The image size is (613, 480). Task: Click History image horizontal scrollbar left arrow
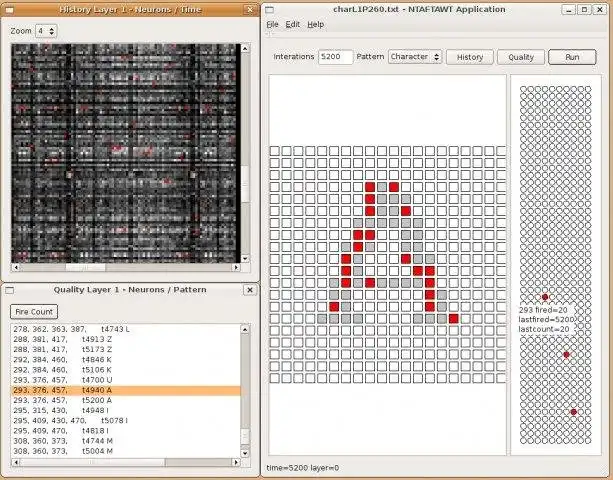tap(16, 267)
